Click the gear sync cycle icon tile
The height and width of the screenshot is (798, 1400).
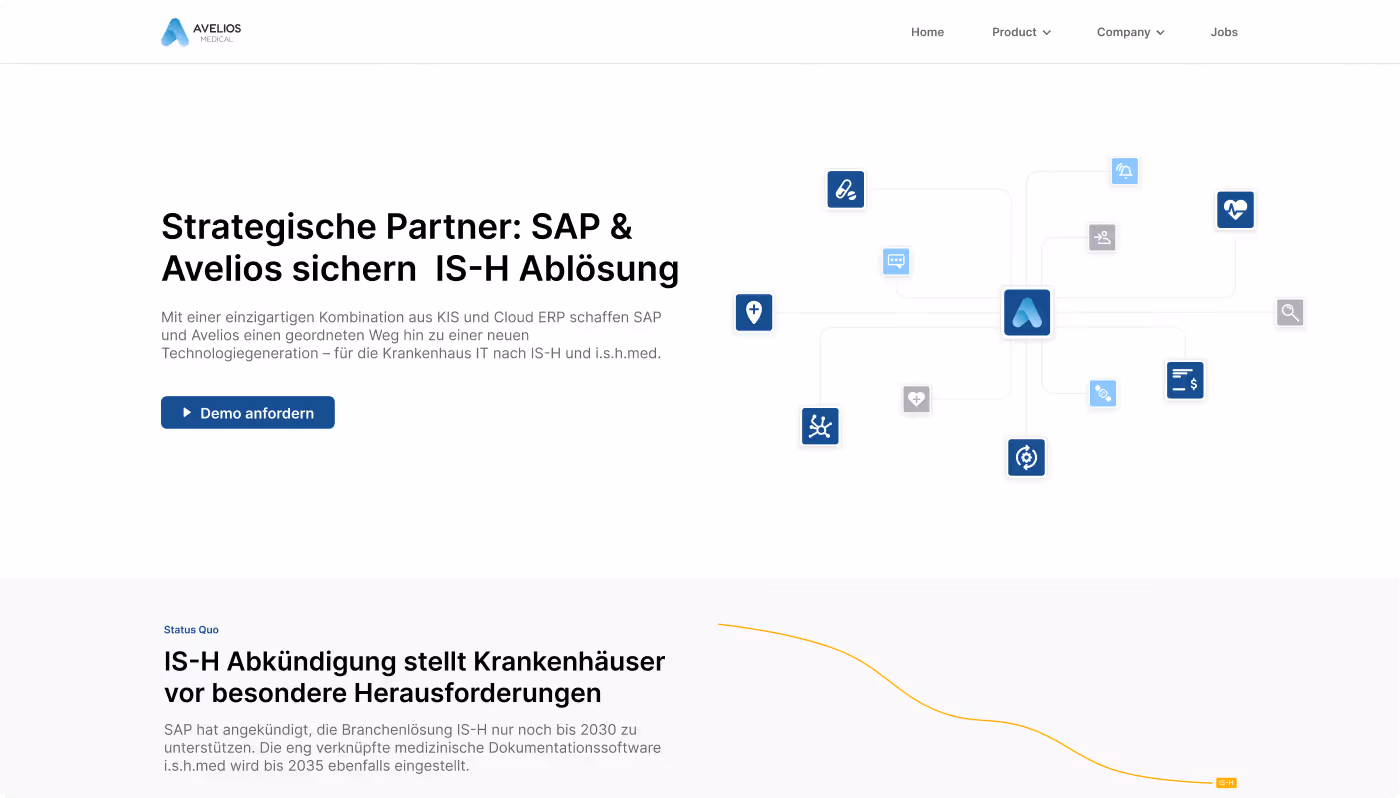pyautogui.click(x=1026, y=457)
